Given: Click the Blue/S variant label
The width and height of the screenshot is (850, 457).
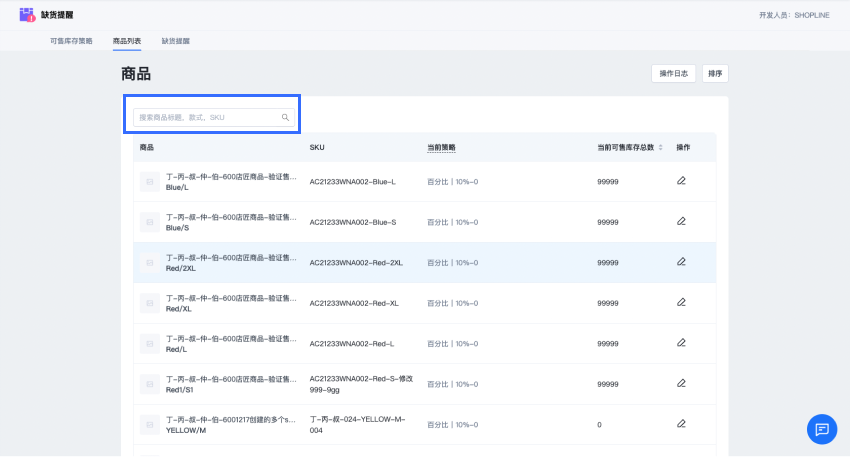Looking at the screenshot, I should (x=177, y=228).
